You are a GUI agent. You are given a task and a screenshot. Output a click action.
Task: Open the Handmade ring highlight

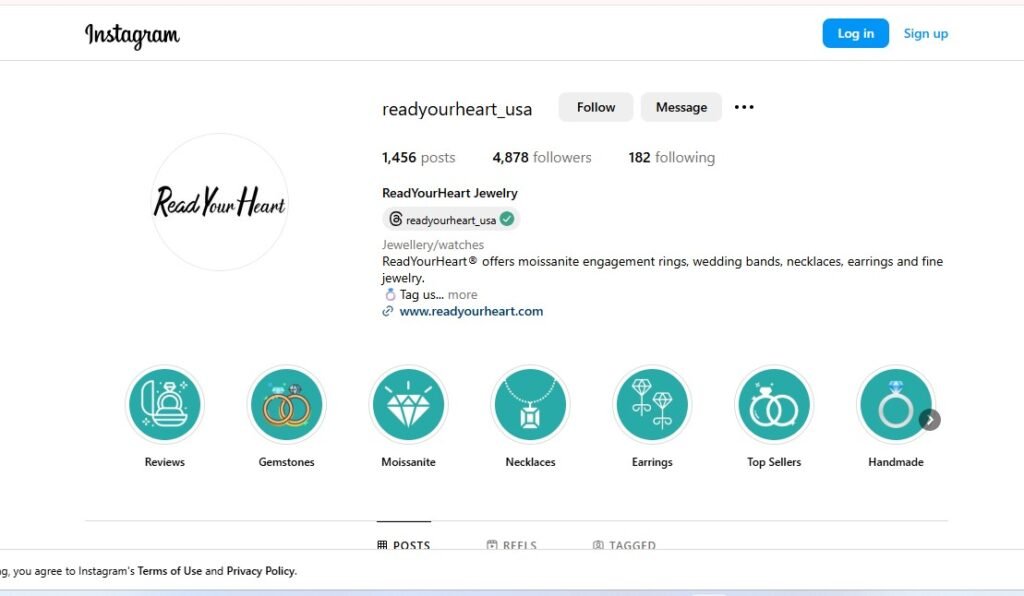895,405
